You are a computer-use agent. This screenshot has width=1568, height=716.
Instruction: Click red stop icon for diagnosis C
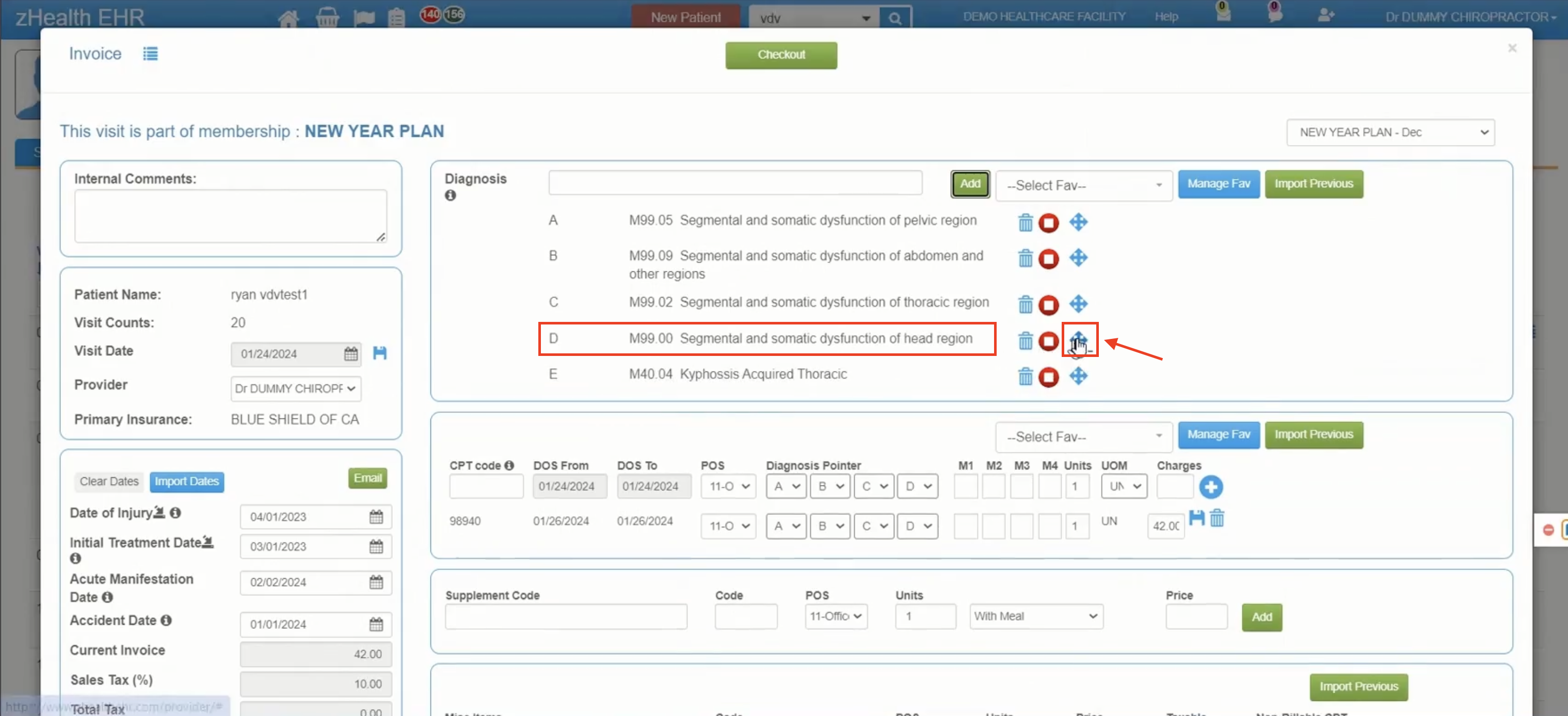coord(1048,305)
